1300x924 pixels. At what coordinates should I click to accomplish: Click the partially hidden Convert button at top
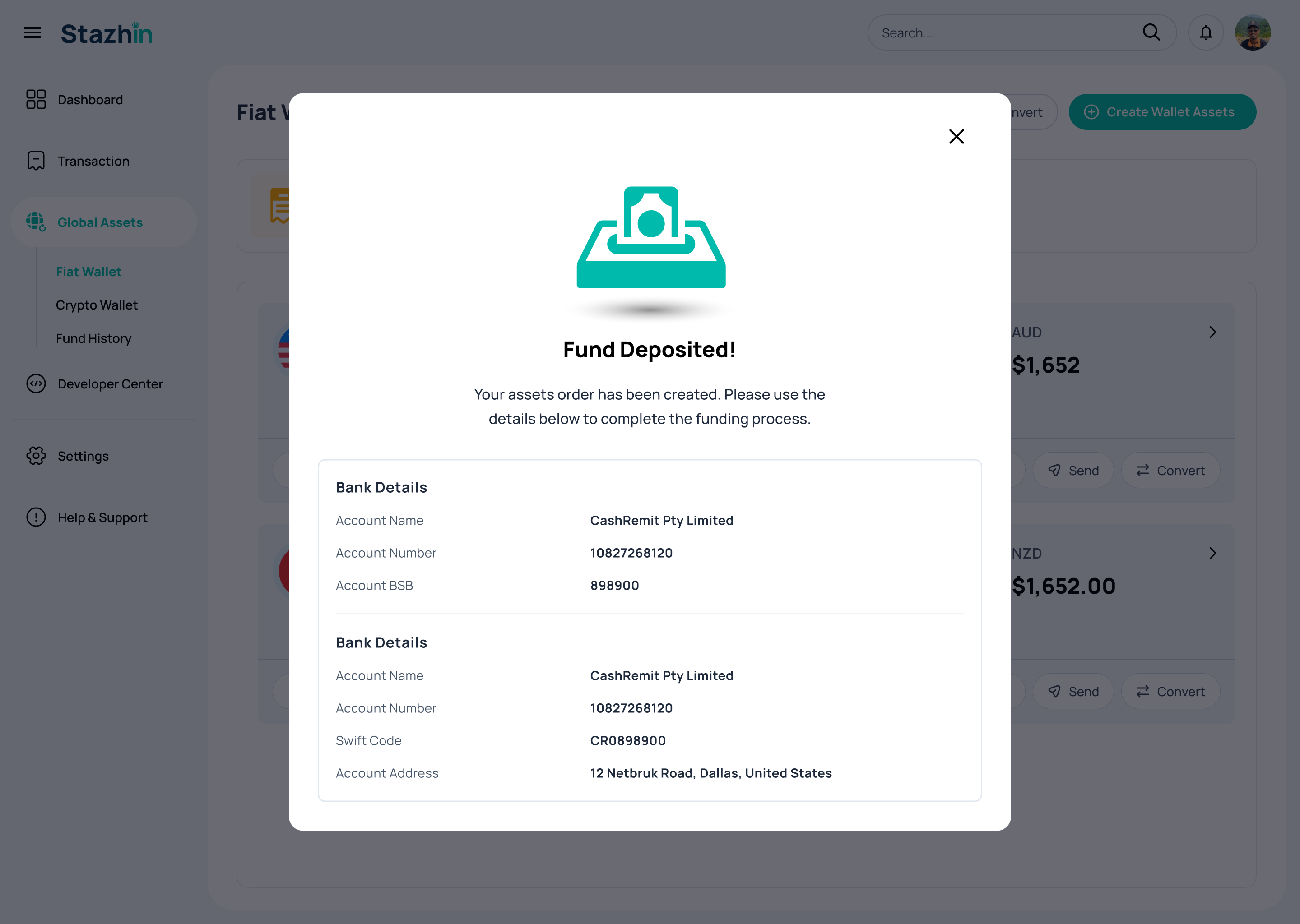pyautogui.click(x=1034, y=112)
